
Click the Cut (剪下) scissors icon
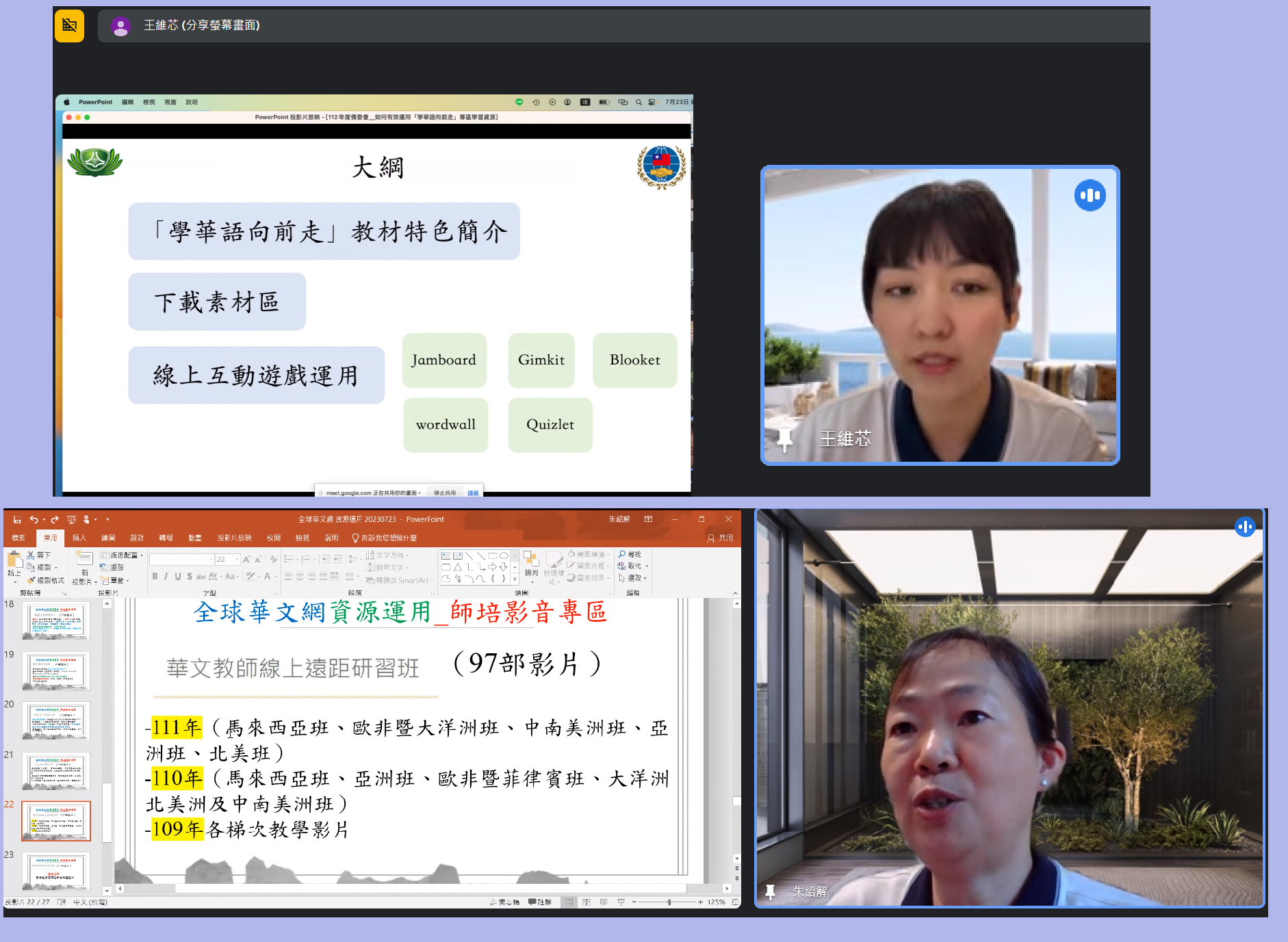31,555
